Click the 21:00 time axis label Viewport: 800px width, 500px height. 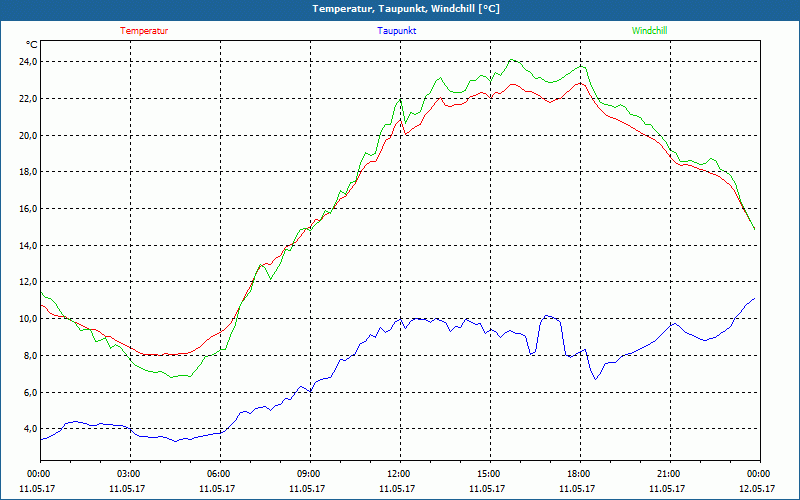point(670,474)
